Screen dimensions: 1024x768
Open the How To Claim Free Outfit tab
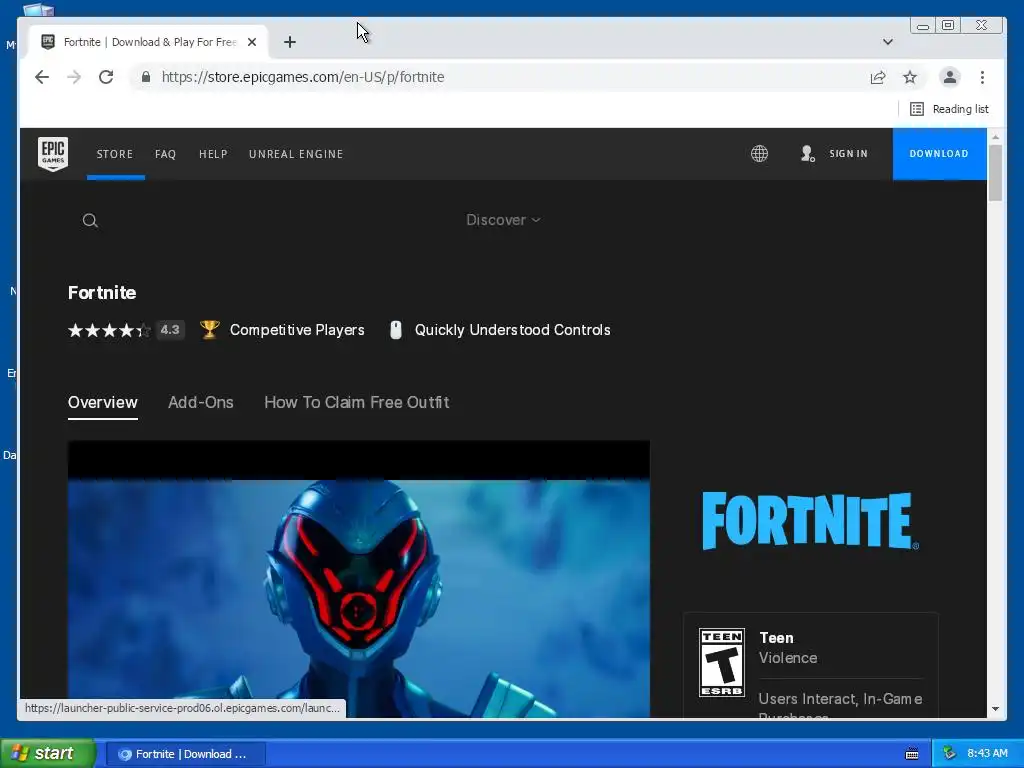pos(357,402)
